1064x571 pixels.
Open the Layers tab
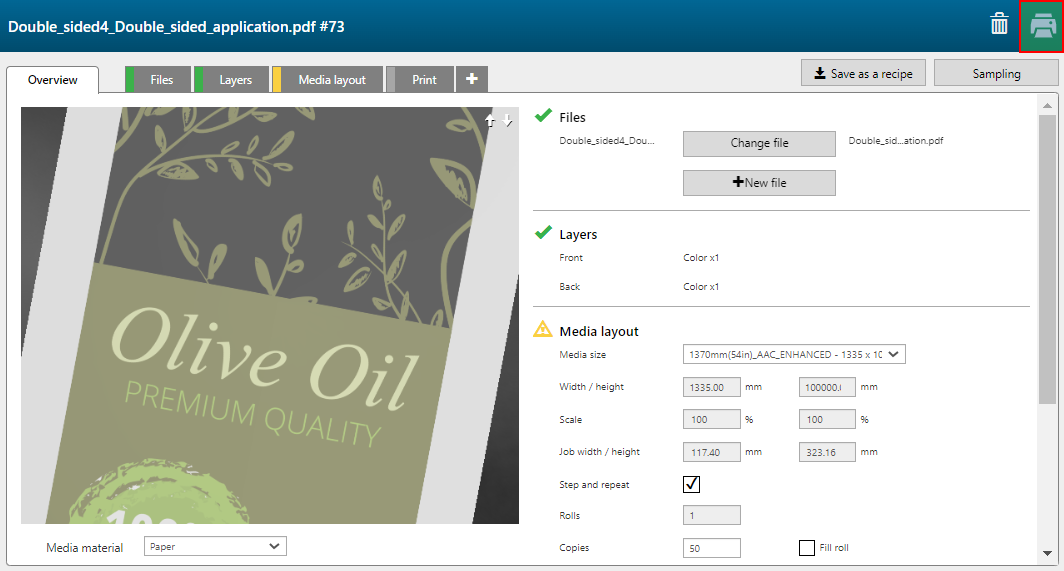pyautogui.click(x=235, y=80)
